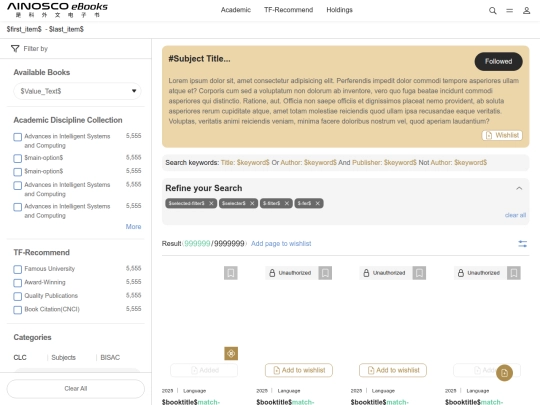Viewport: 540px width, 405px height.
Task: Open the result display settings sliders icon
Action: coord(522,244)
